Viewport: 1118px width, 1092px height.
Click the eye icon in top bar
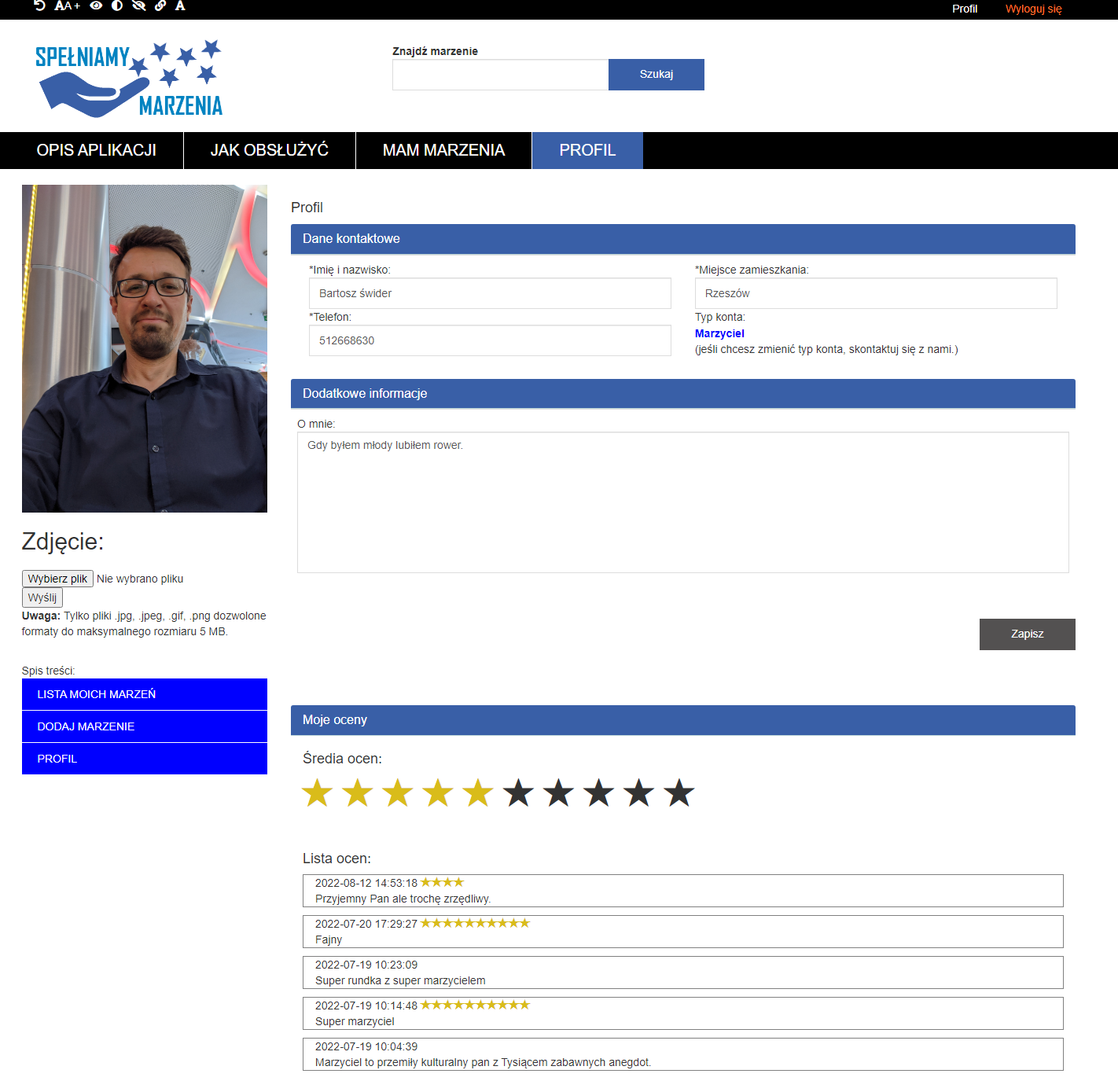tap(96, 6)
